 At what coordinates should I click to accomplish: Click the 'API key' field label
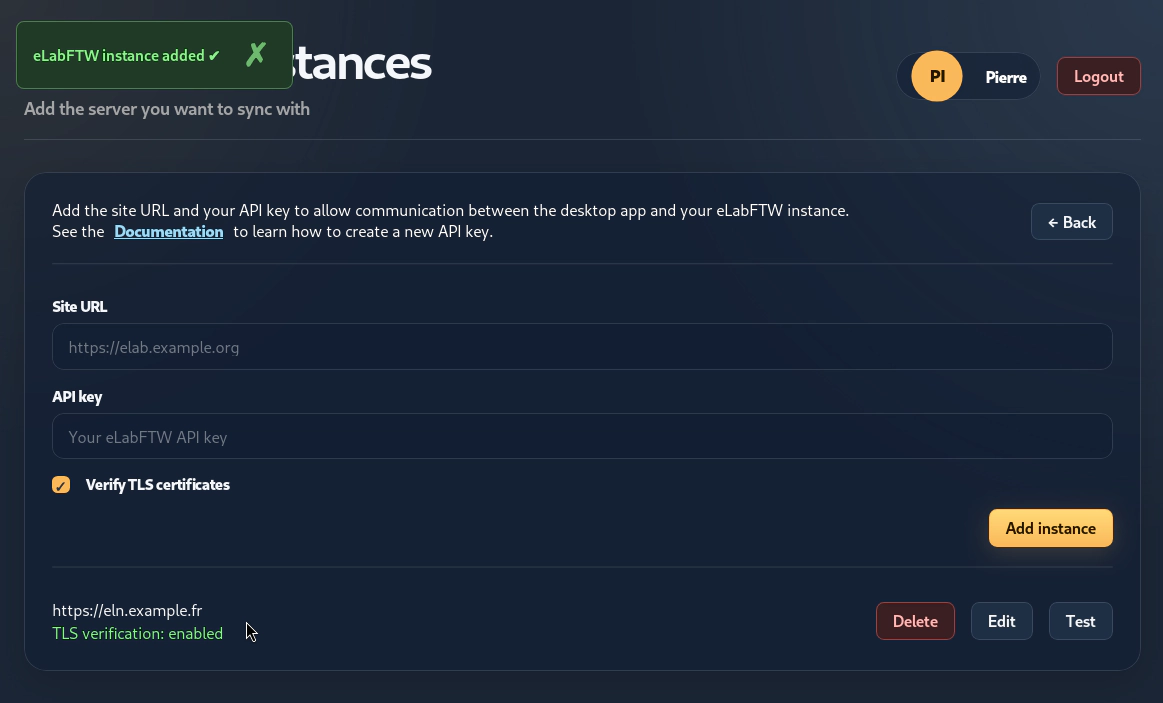tap(77, 397)
